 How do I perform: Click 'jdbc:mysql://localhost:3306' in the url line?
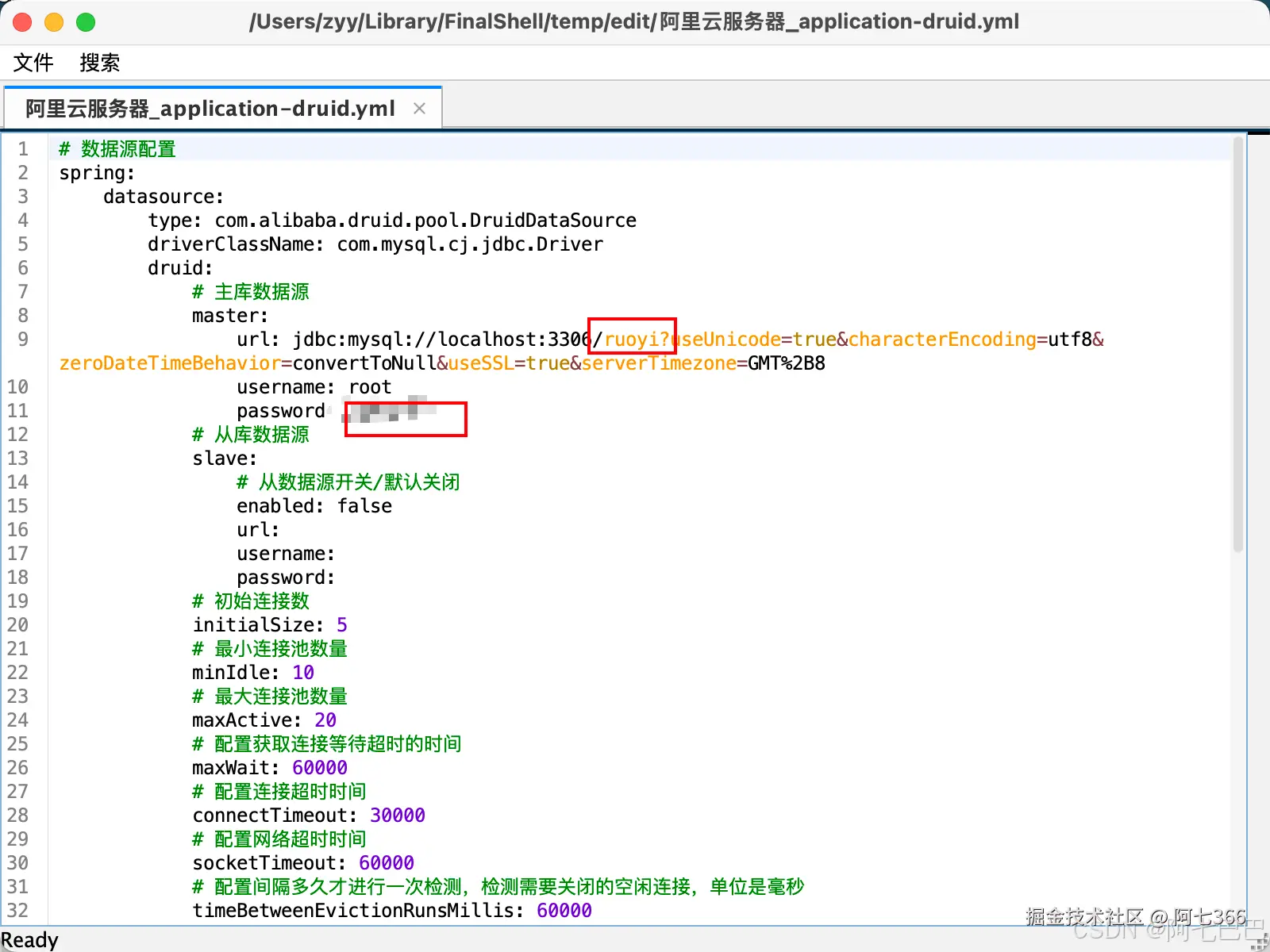coord(441,340)
